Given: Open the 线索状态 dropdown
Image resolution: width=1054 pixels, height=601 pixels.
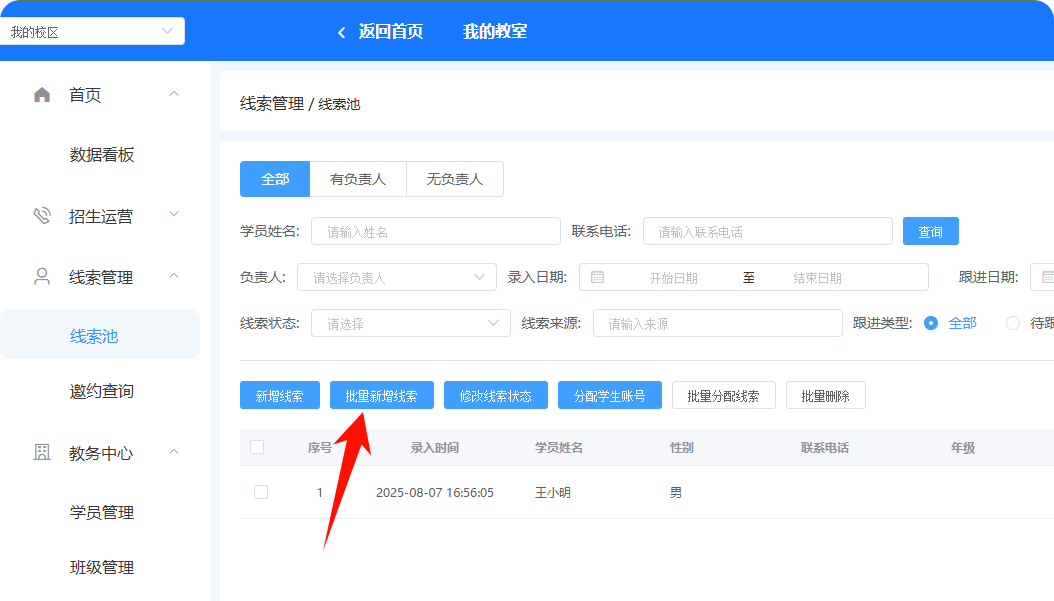Looking at the screenshot, I should pos(411,323).
